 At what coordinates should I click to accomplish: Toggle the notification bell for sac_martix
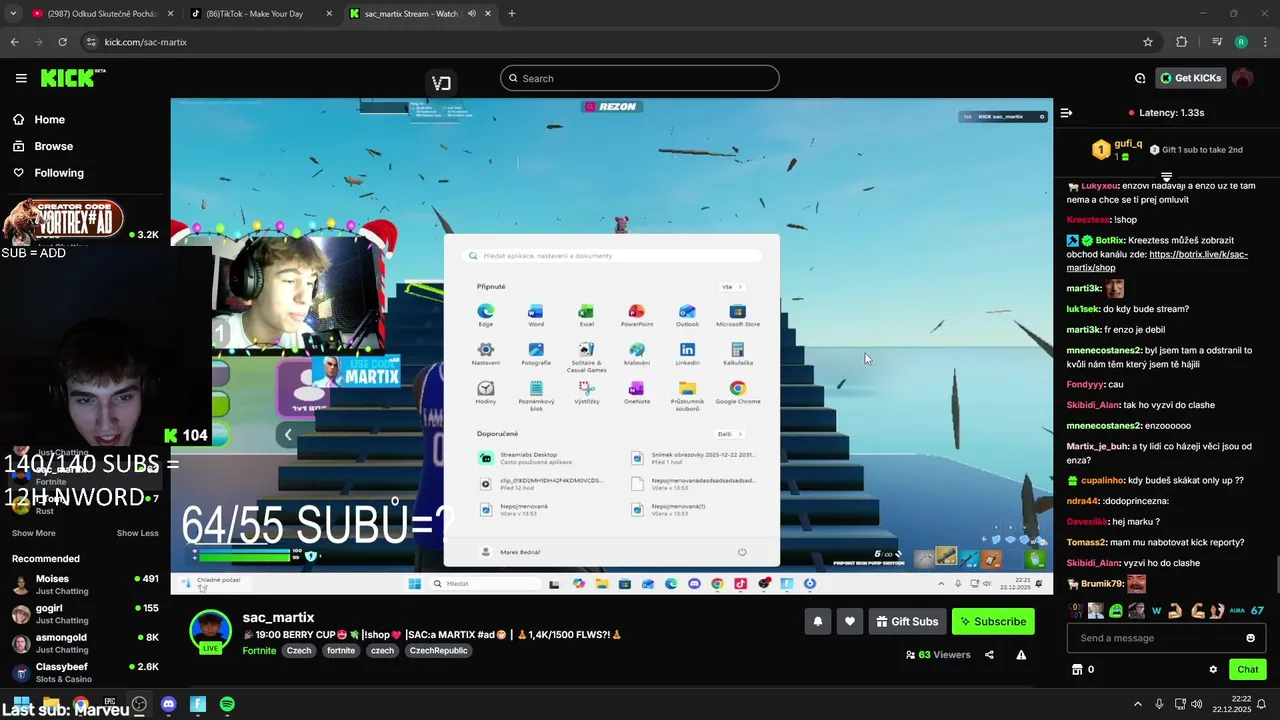(817, 621)
